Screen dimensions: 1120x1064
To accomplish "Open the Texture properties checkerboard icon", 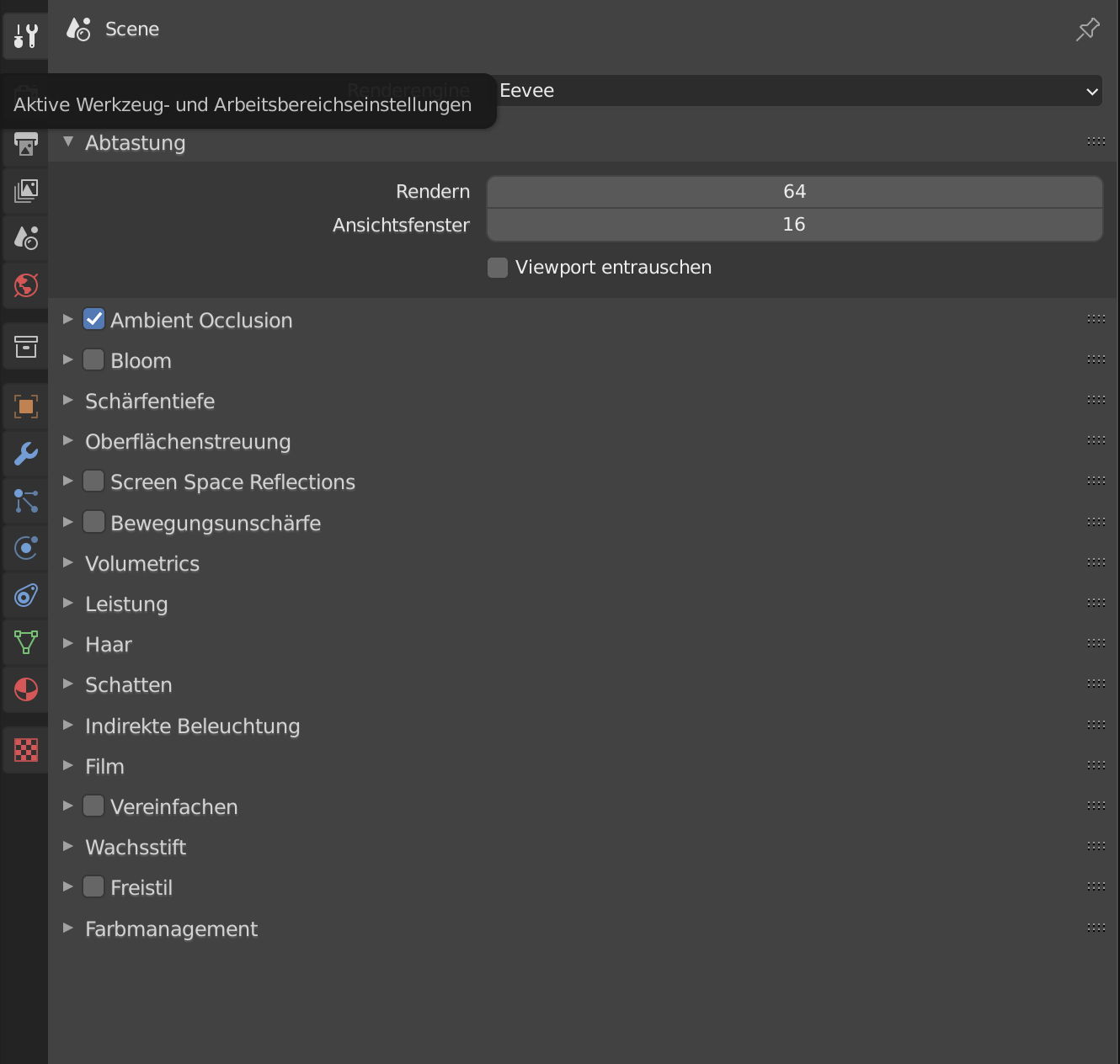I will (26, 749).
